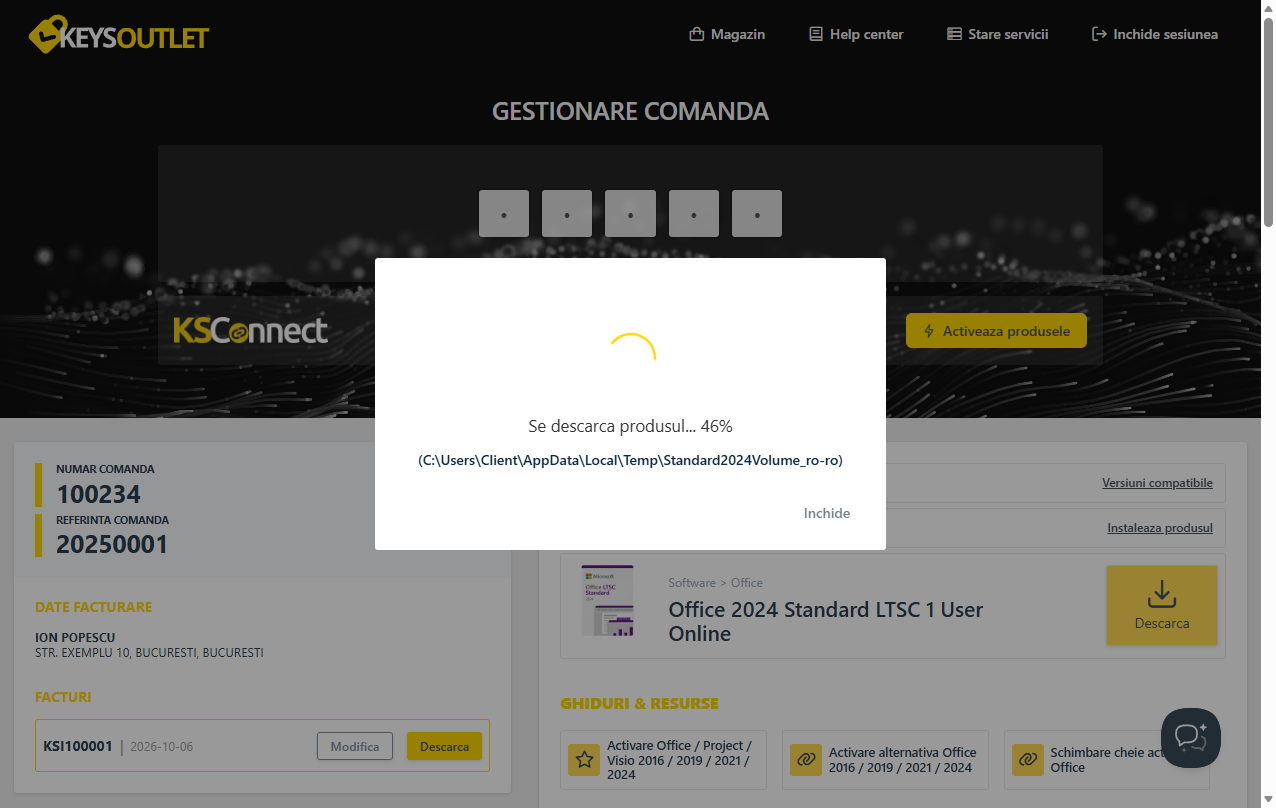Click the Office 2024 Standard LTSC product title
The image size is (1276, 808).
pos(826,621)
